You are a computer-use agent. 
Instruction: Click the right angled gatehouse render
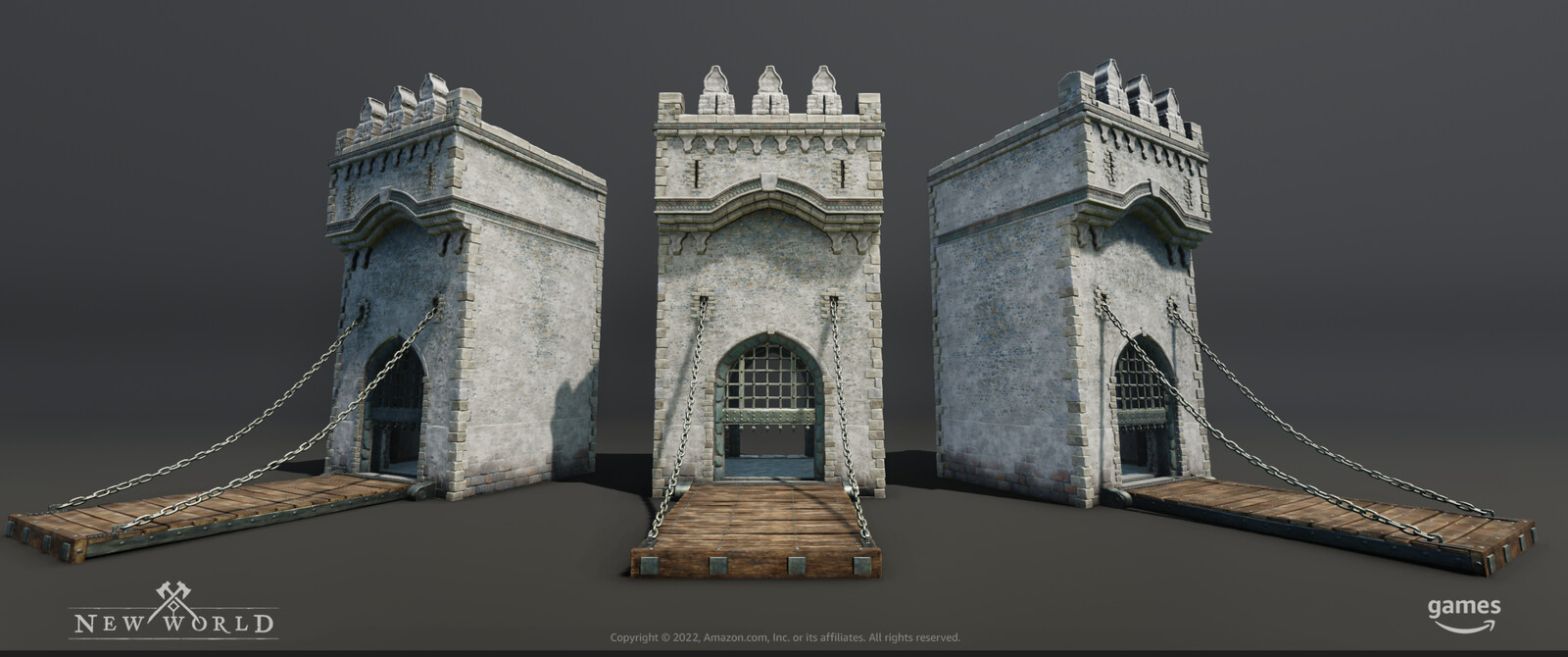click(x=1232, y=318)
